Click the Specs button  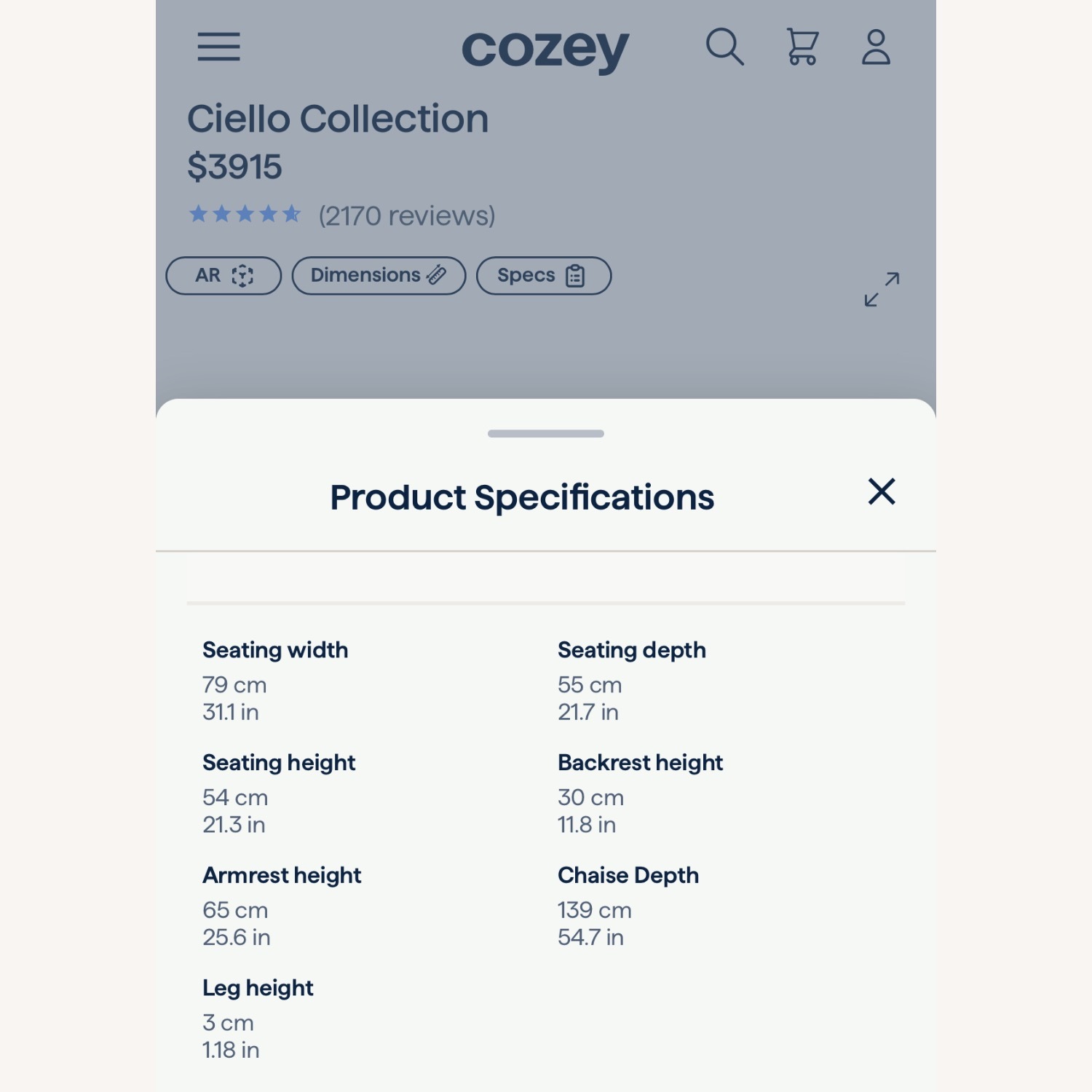(543, 275)
